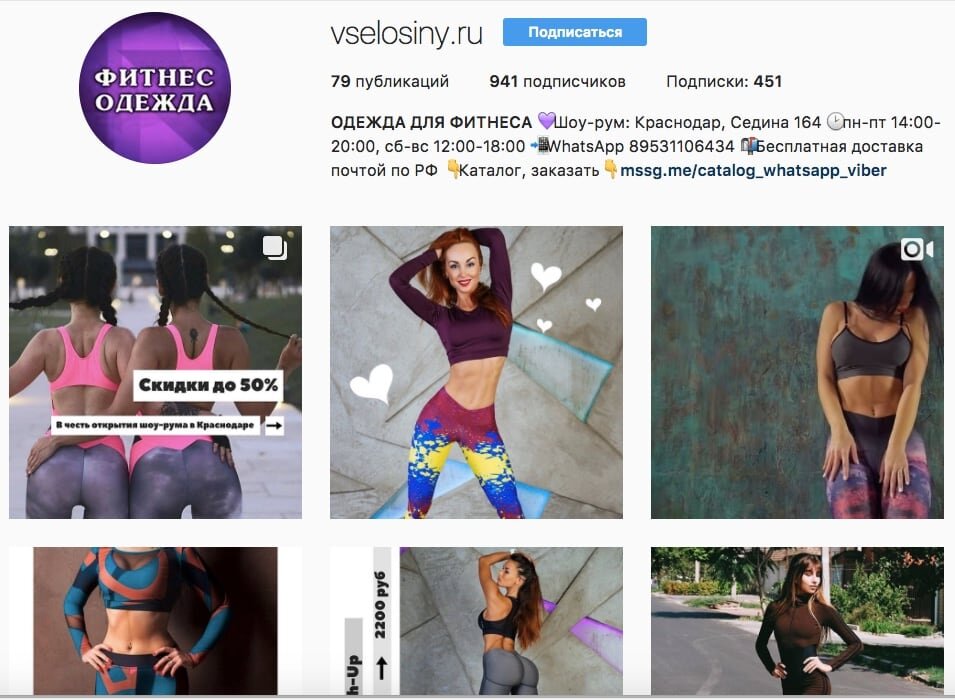This screenshot has width=955, height=700.
Task: Open the 2200 руб grey leggings post
Action: 476,621
